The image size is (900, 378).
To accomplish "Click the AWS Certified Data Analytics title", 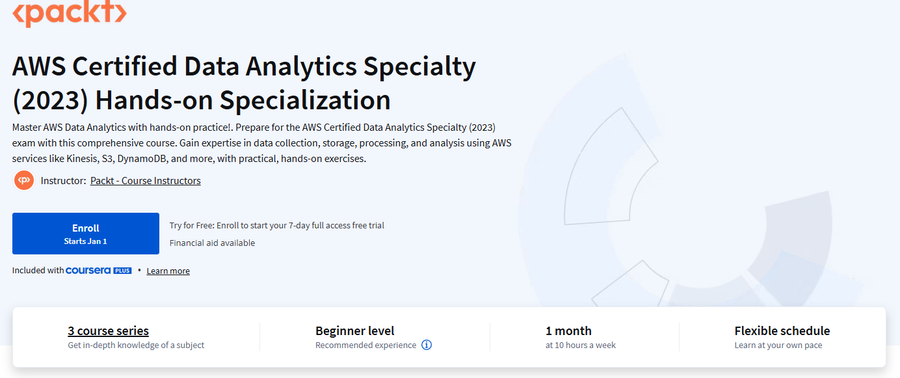I will point(244,84).
